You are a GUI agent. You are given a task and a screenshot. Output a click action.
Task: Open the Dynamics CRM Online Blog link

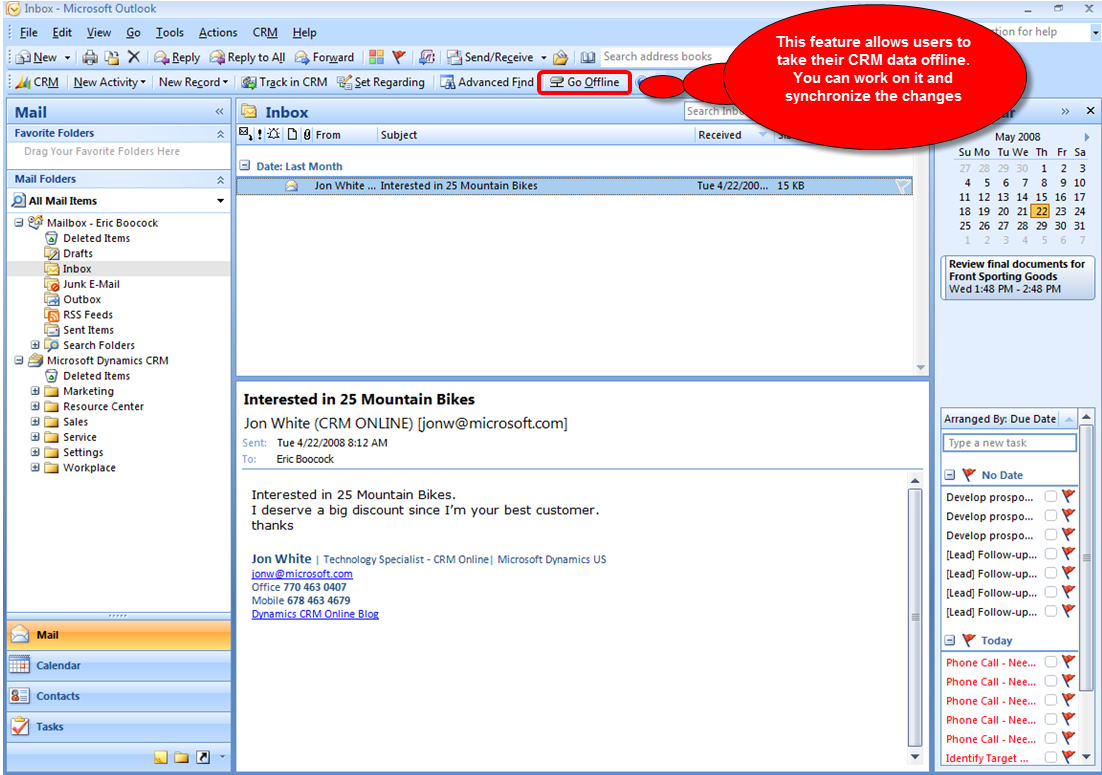[x=315, y=614]
